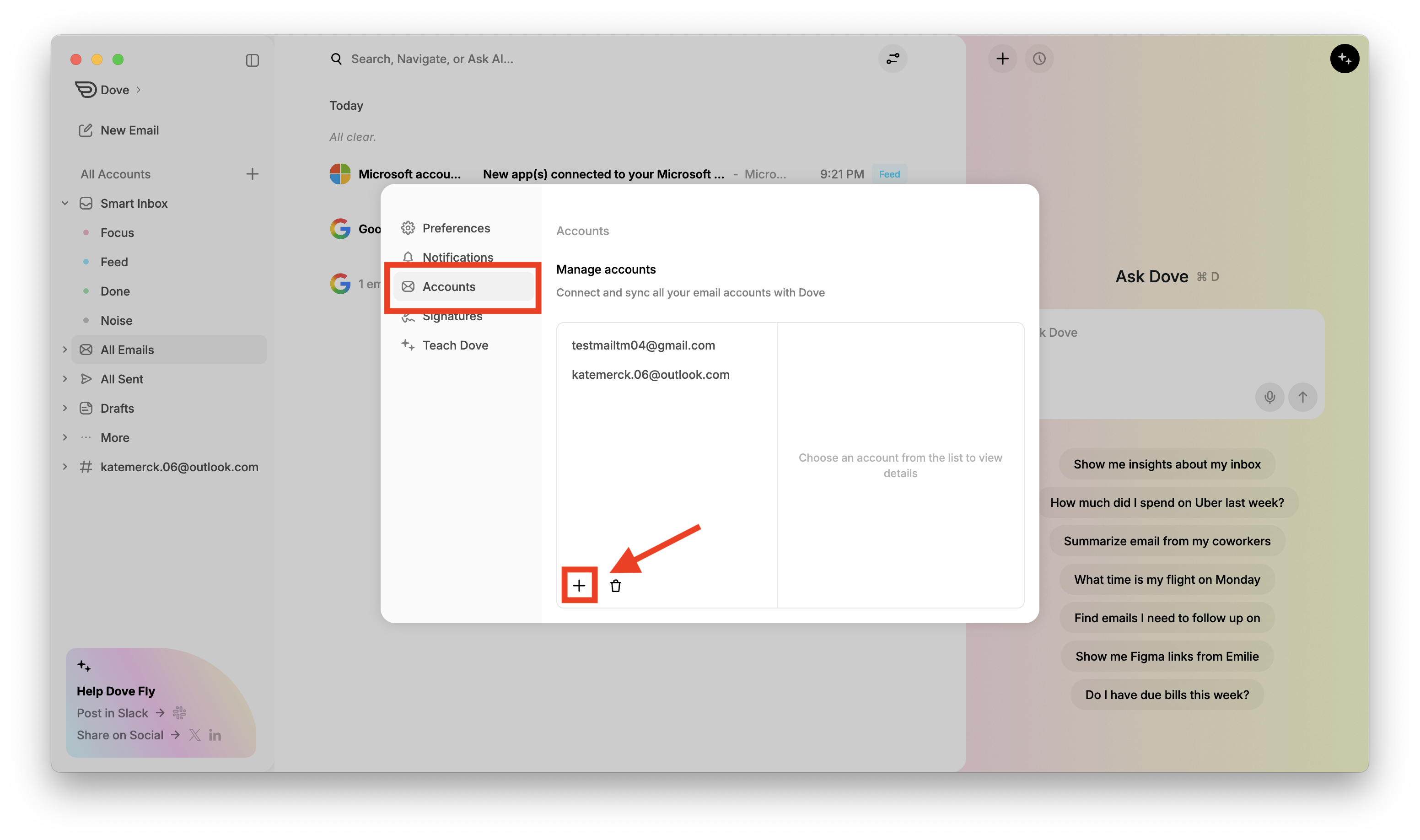Expand the katemerck.06@outlook.com account tree
Image resolution: width=1420 pixels, height=840 pixels.
65,466
